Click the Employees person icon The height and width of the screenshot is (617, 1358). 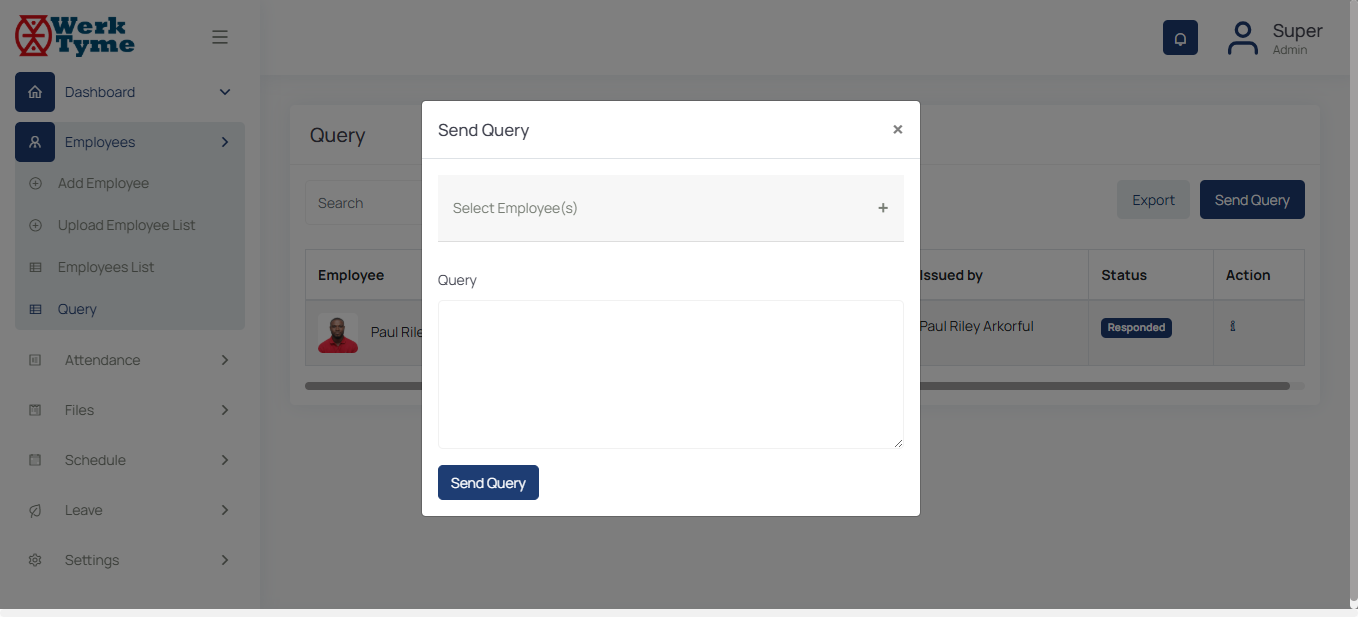coord(35,142)
